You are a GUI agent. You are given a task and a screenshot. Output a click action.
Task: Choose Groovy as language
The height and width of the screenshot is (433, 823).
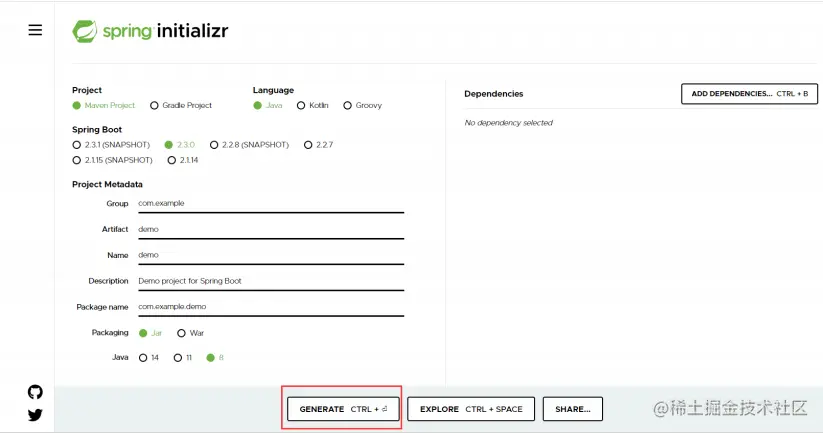[x=347, y=105]
